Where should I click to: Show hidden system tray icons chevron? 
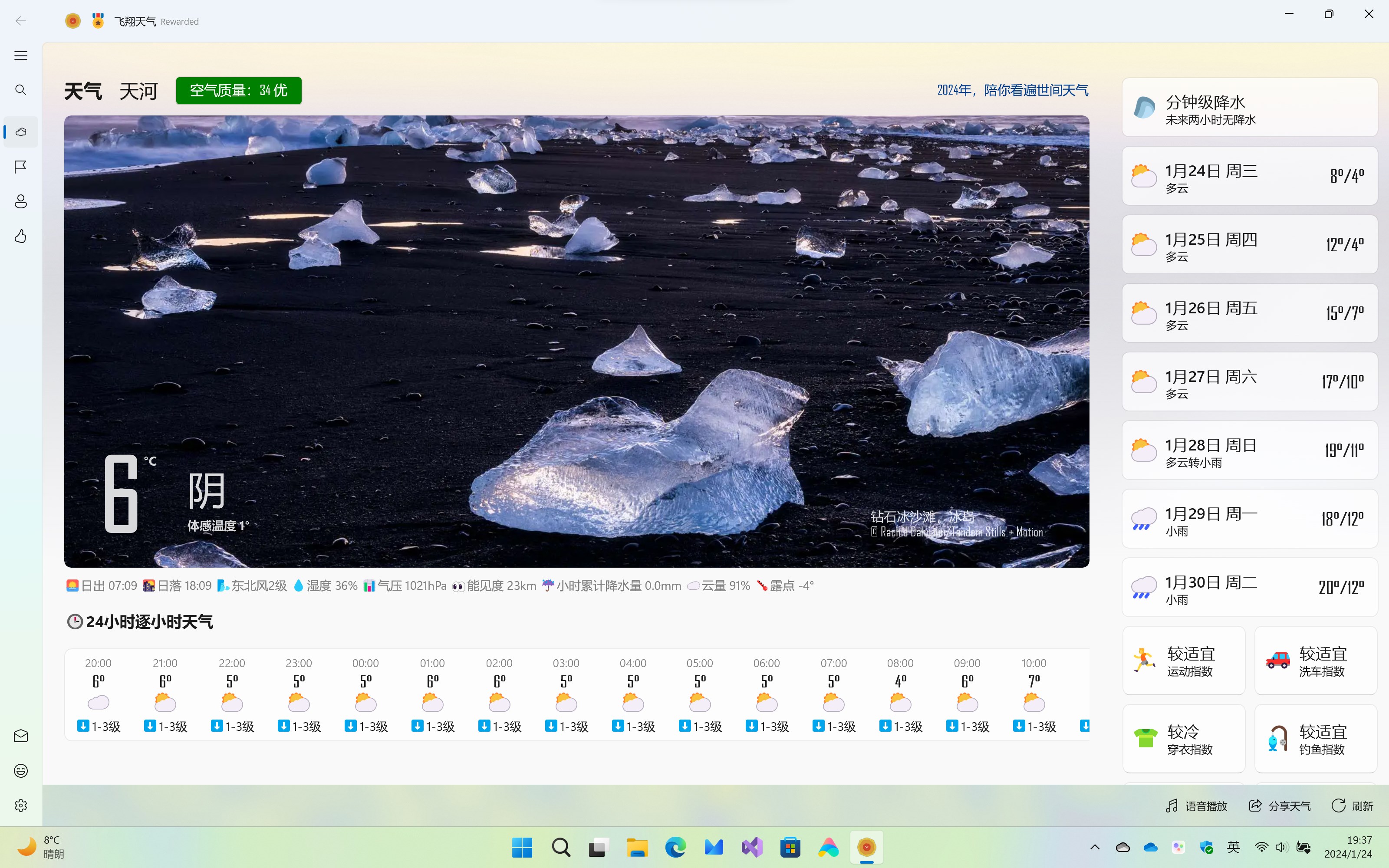point(1095,847)
